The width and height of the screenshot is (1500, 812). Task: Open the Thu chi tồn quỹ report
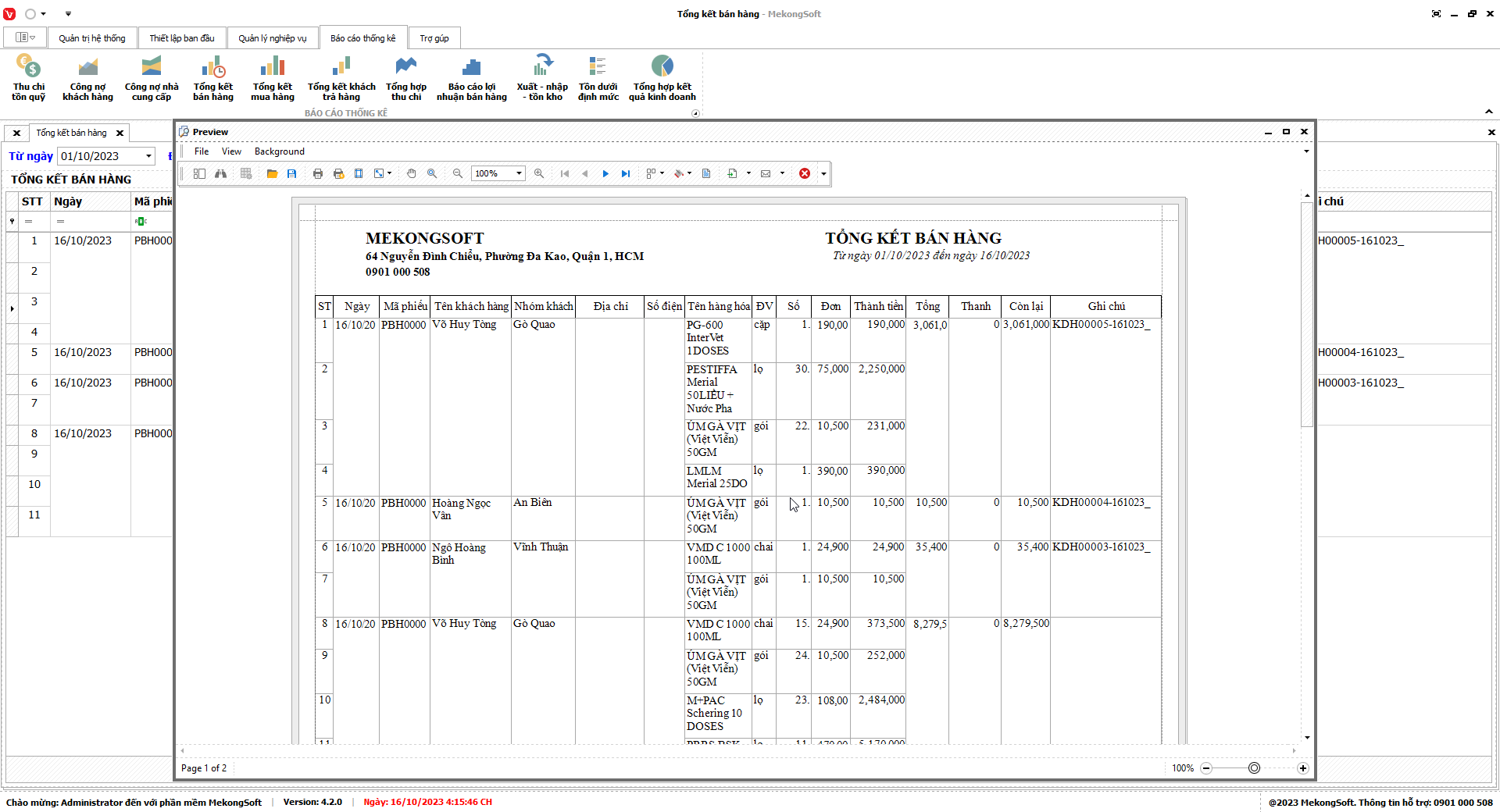29,78
